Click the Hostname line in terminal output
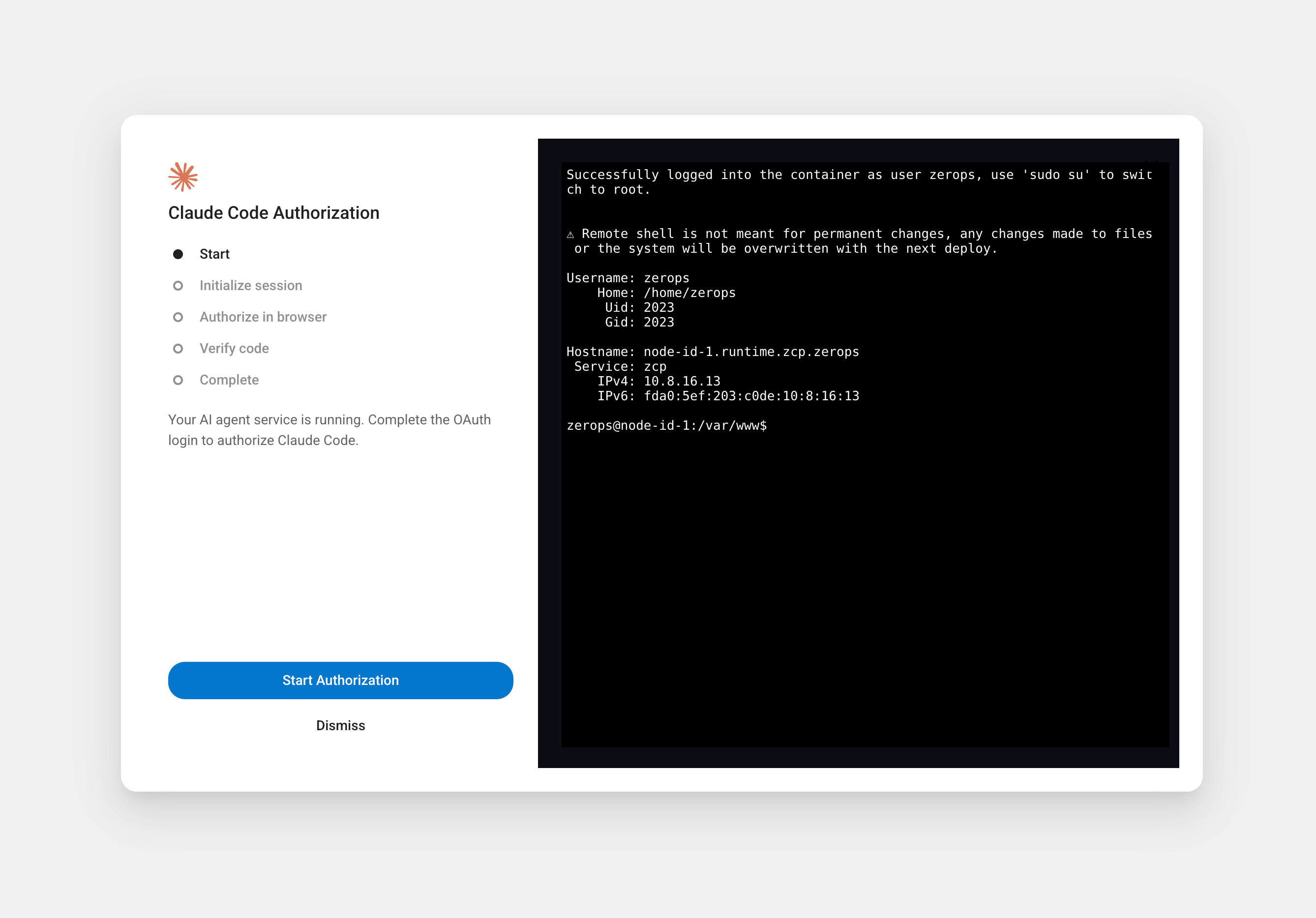The width and height of the screenshot is (1316, 918). click(x=713, y=352)
